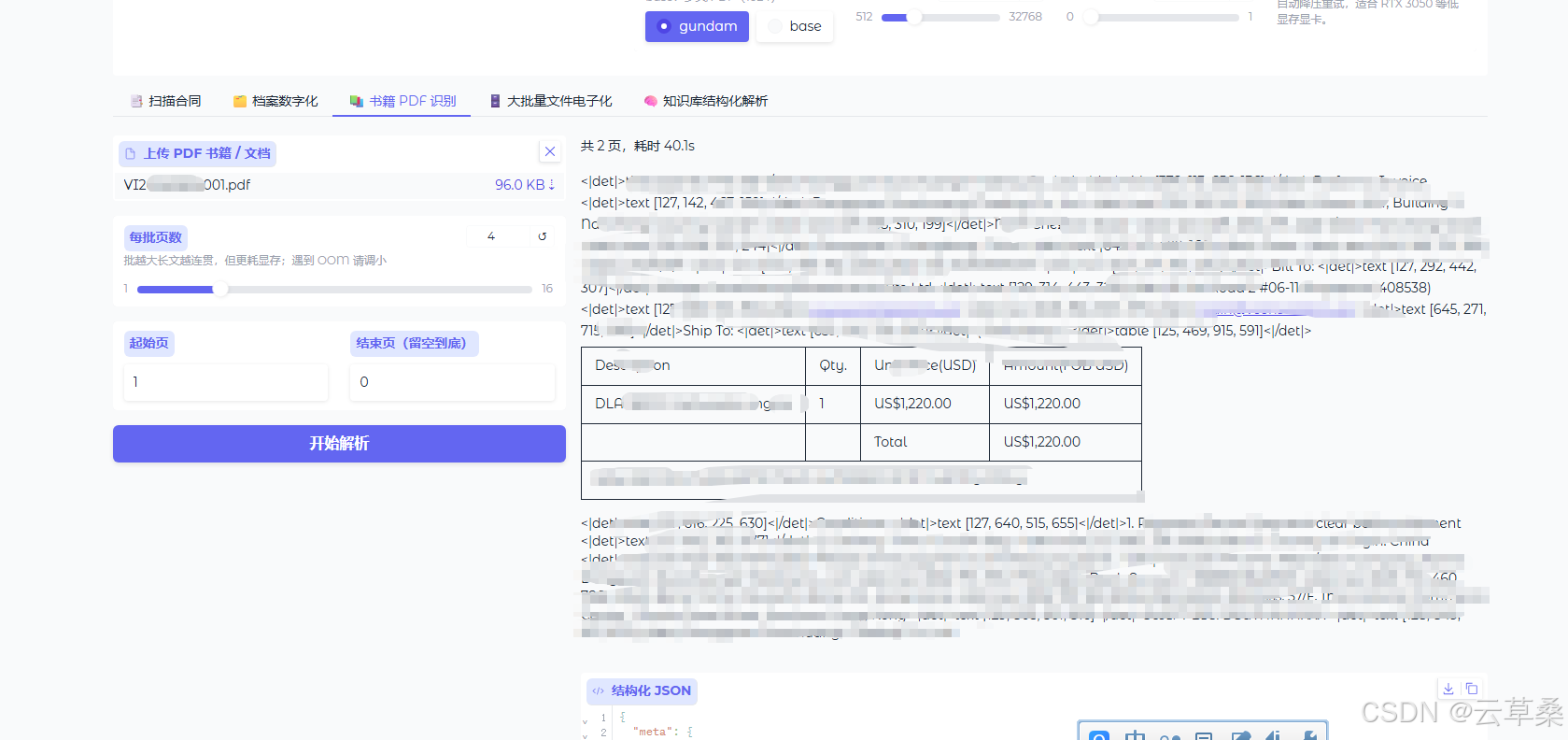Click the 结束页 input containing 0
Image resolution: width=1568 pixels, height=740 pixels.
coord(452,382)
